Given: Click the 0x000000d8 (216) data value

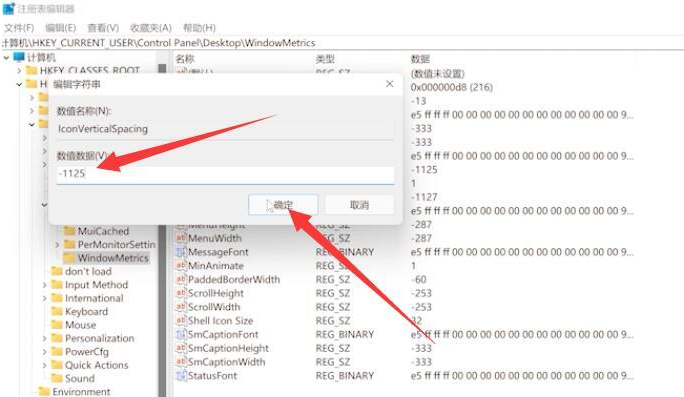Looking at the screenshot, I should 451,87.
